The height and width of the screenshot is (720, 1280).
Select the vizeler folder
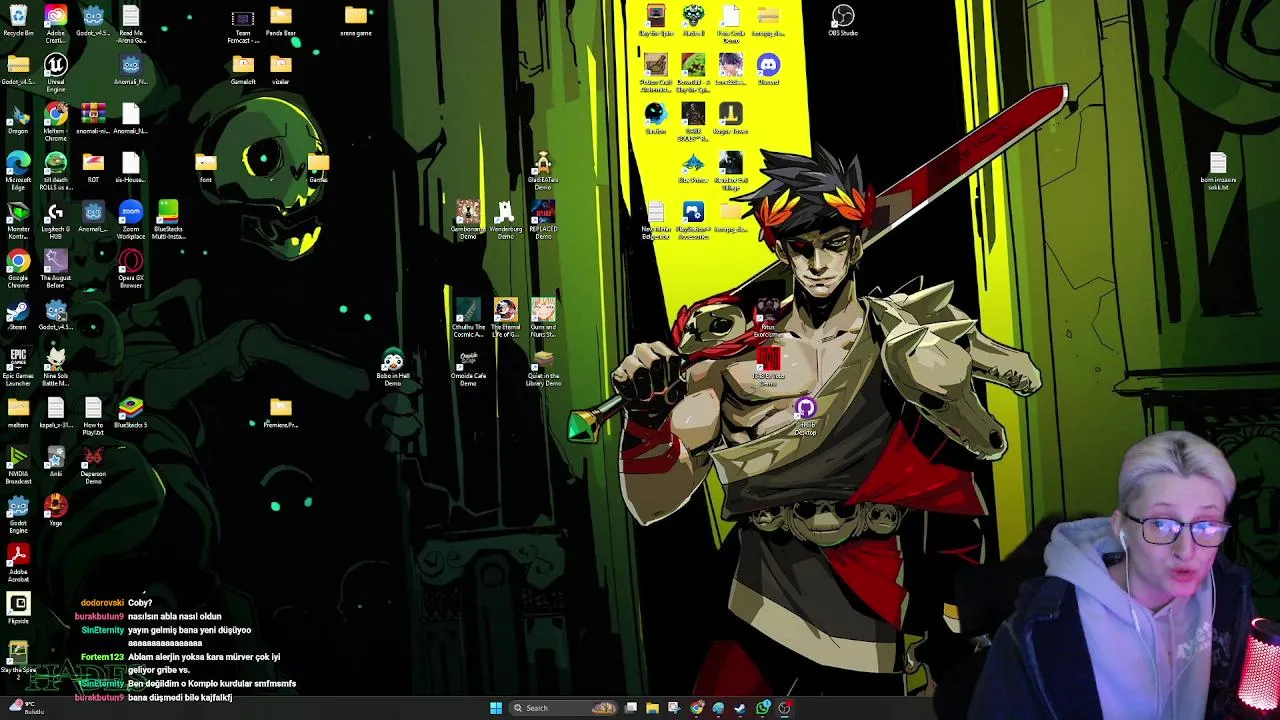tap(280, 69)
